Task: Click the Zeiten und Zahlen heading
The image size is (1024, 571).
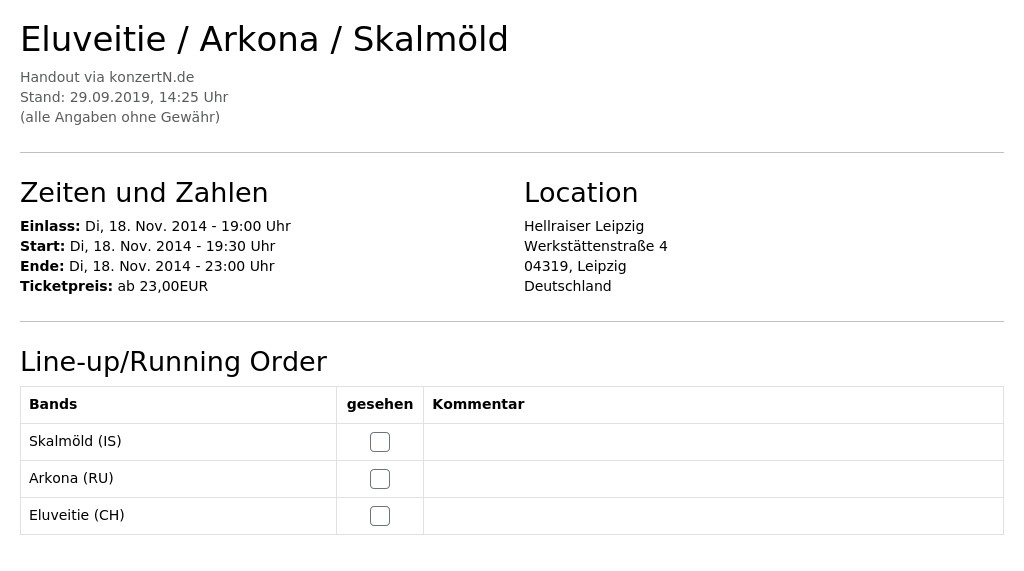Action: (x=144, y=193)
